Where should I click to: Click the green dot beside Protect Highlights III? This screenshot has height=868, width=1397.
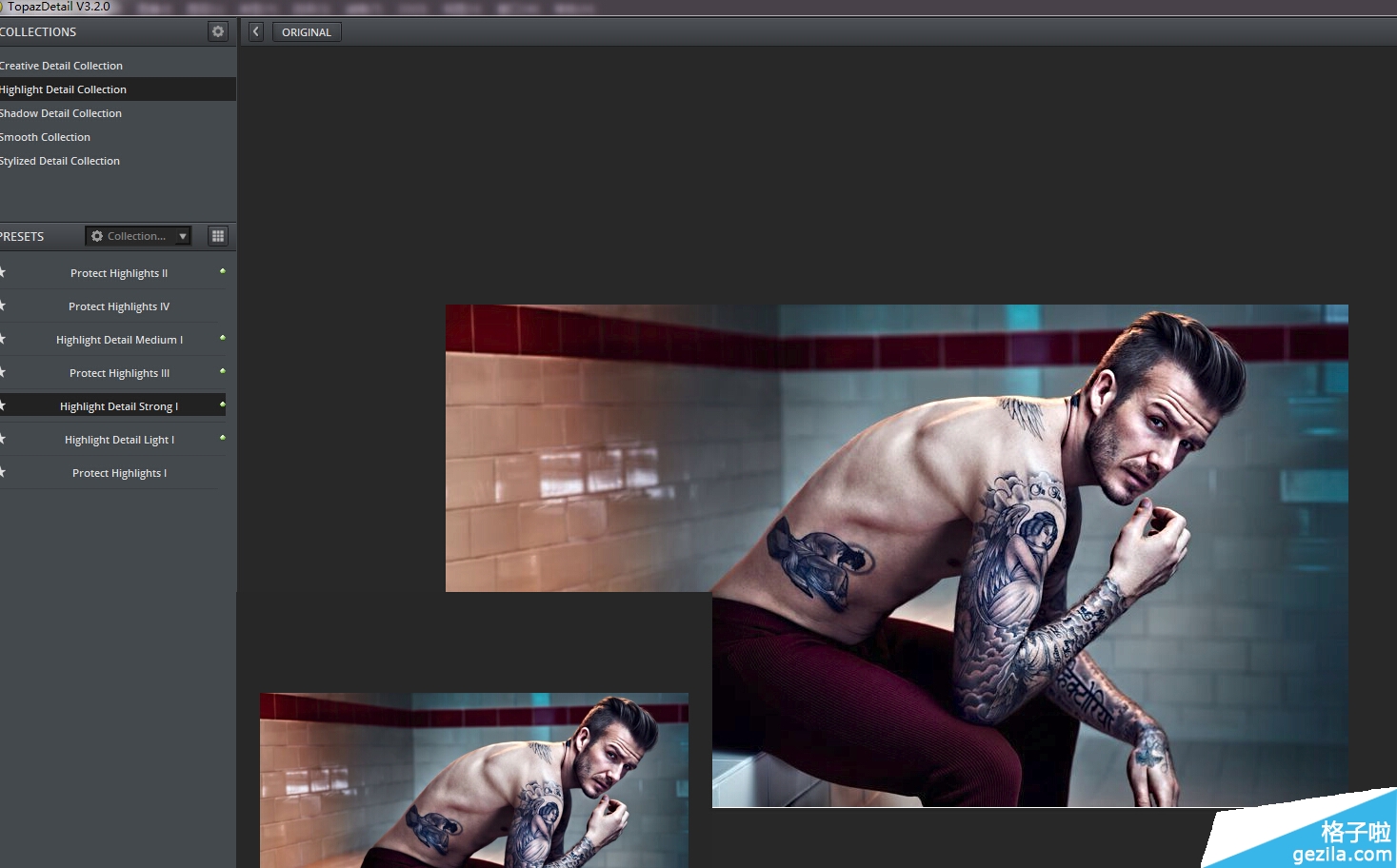(x=223, y=371)
